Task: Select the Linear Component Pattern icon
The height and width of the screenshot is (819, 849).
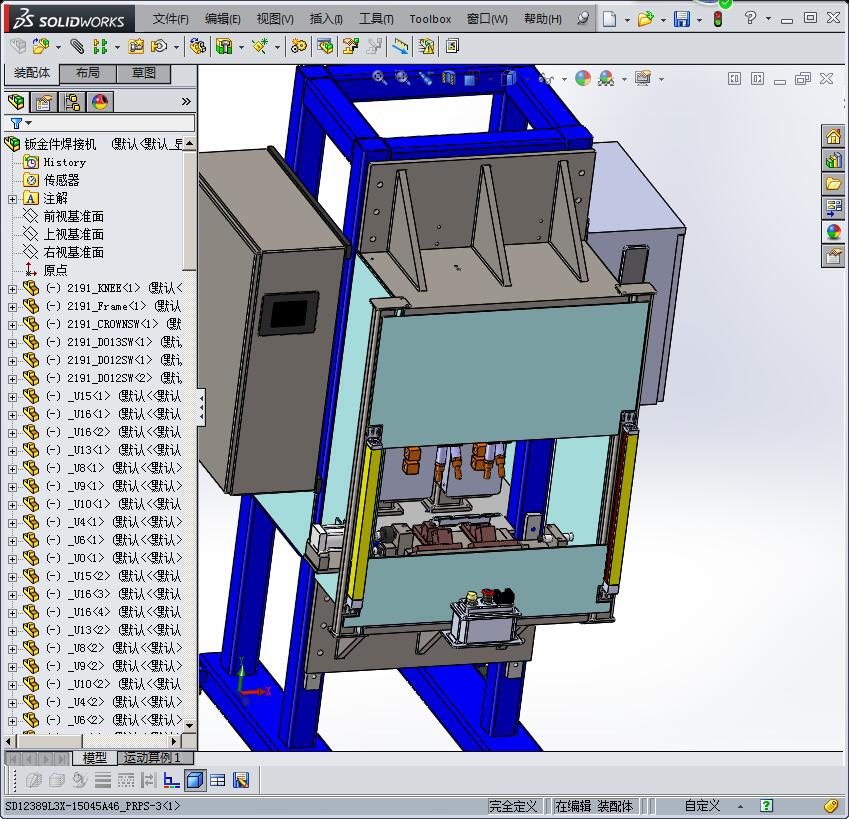Action: click(100, 47)
